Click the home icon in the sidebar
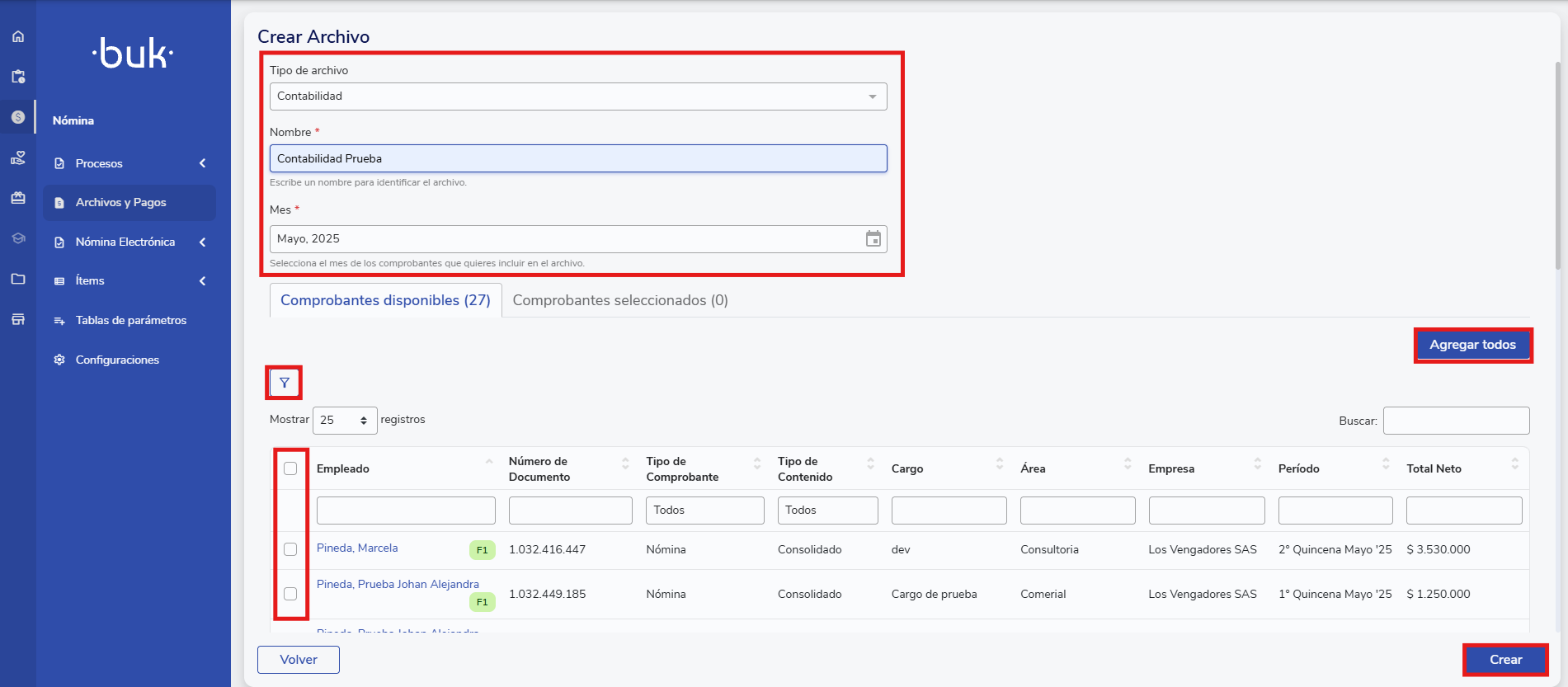Image resolution: width=1568 pixels, height=687 pixels. click(x=18, y=36)
